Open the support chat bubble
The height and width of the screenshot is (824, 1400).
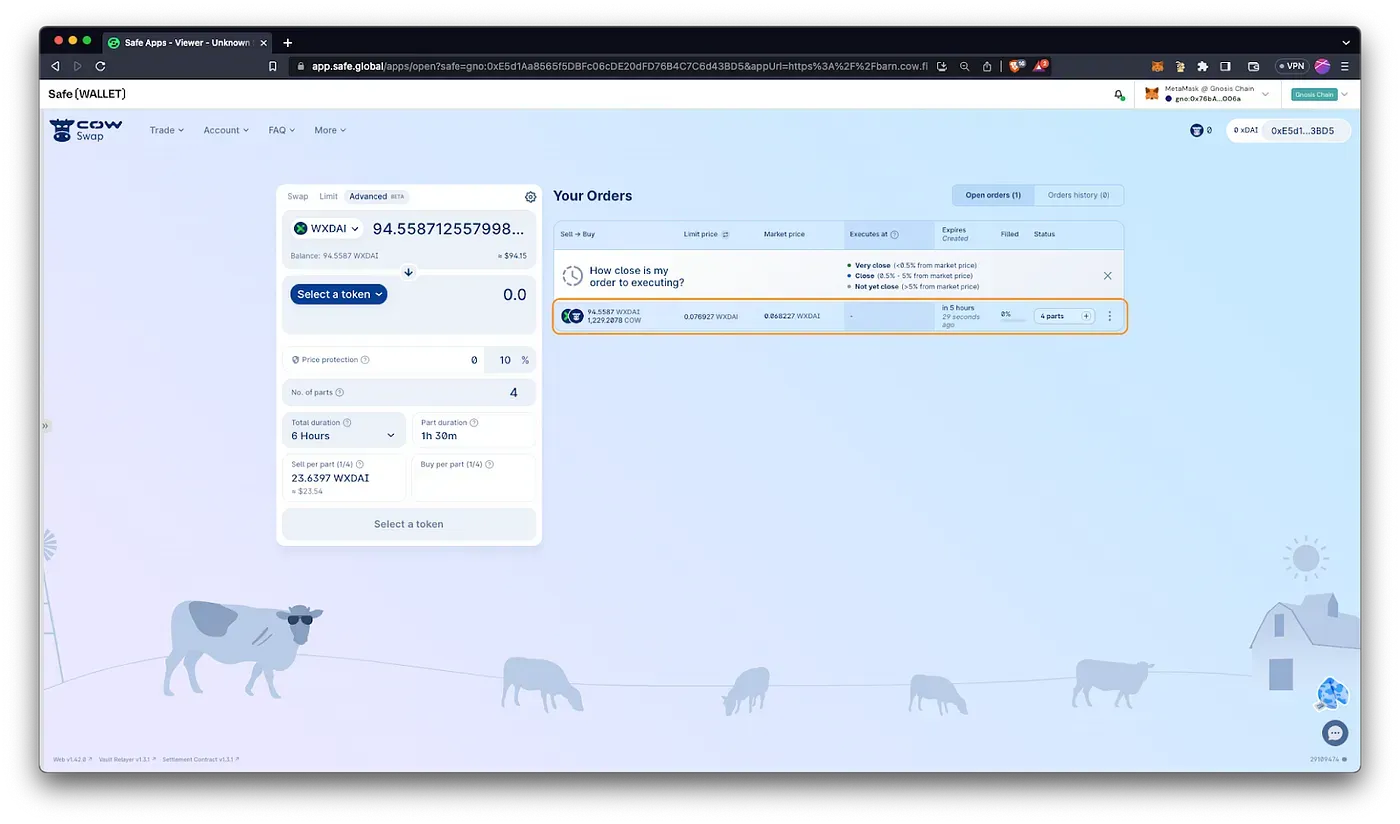1335,733
